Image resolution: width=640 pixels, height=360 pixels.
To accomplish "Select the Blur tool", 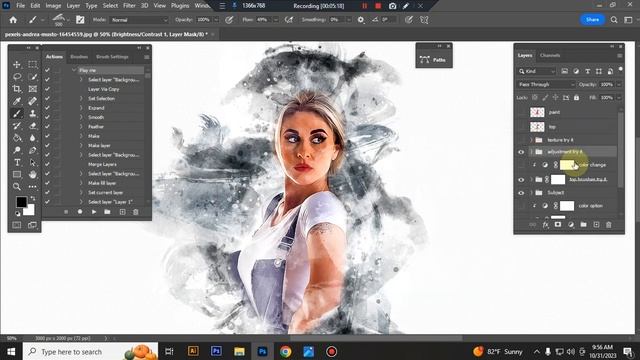I will pos(33,138).
